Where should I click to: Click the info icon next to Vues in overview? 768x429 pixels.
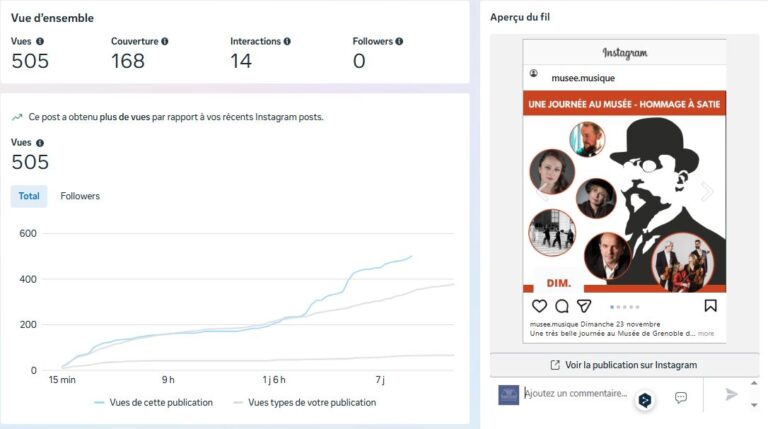[x=40, y=42]
